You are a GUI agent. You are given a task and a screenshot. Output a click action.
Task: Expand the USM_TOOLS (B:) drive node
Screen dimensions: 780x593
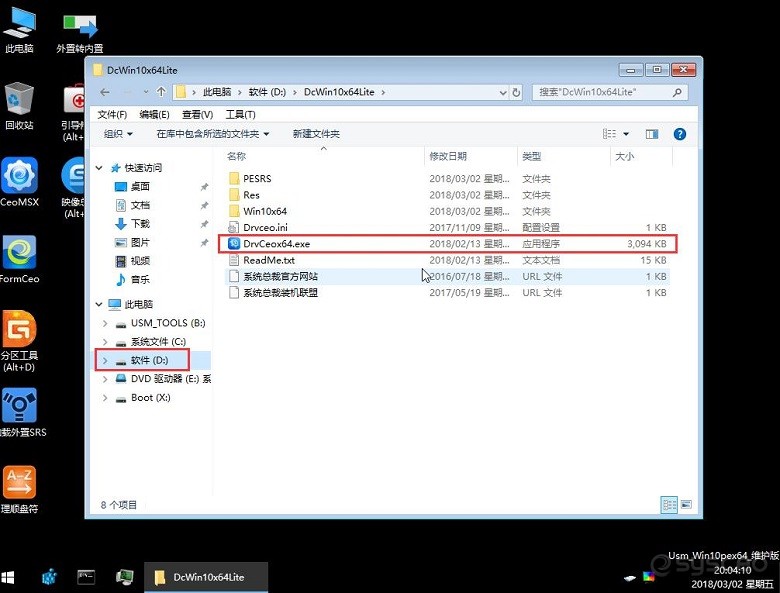[x=106, y=324]
